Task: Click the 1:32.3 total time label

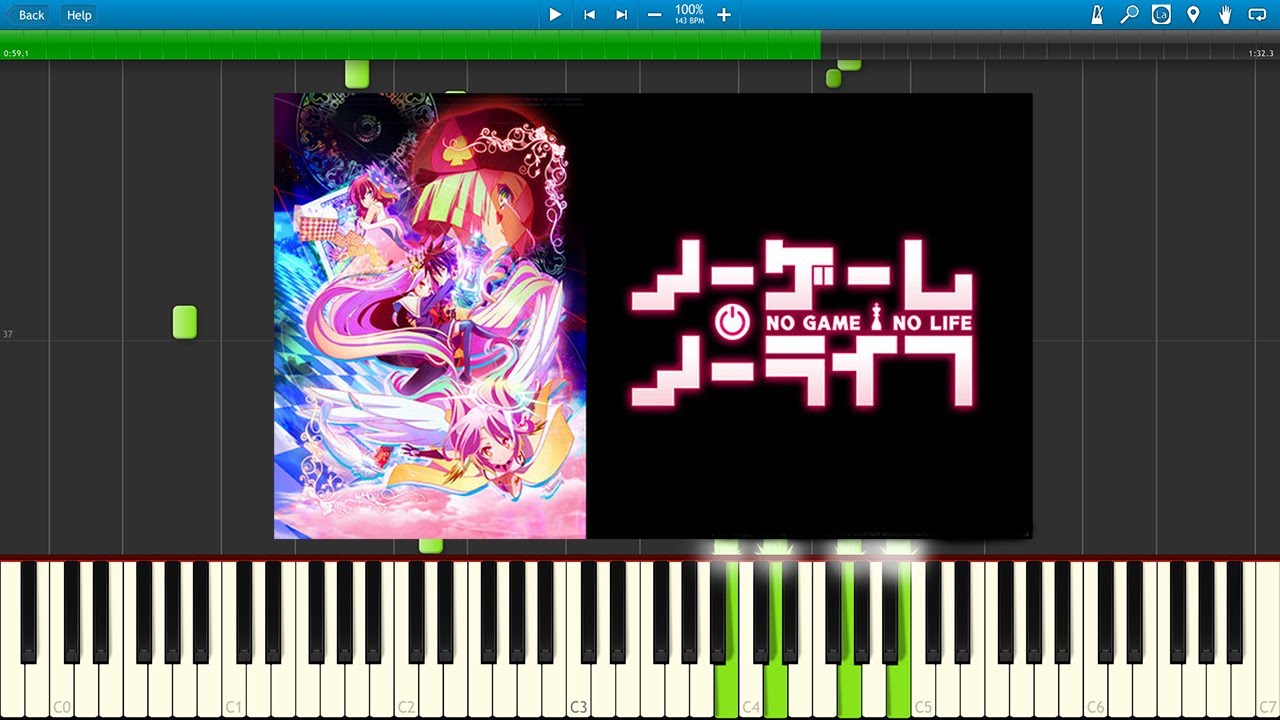Action: coord(1261,54)
